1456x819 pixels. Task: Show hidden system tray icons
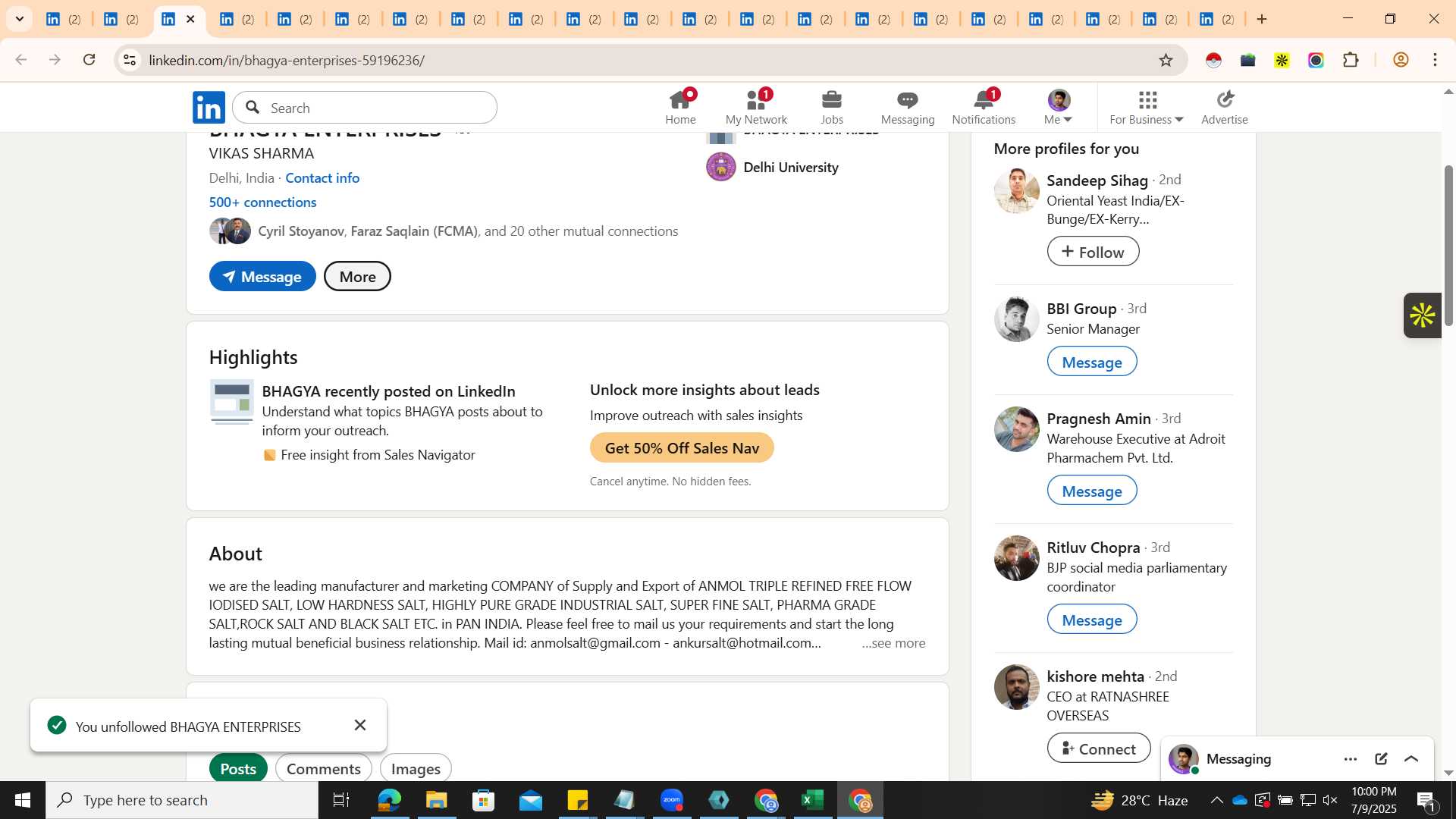click(x=1216, y=800)
